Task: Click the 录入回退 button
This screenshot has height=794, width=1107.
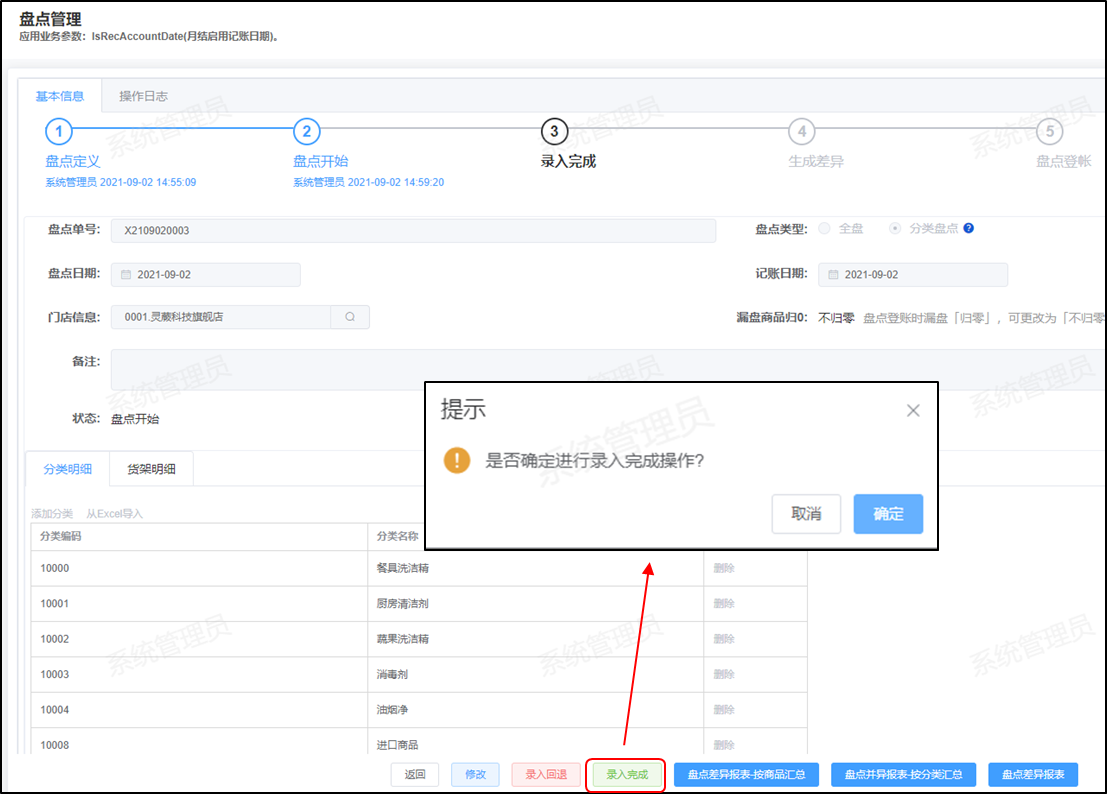Action: (546, 774)
